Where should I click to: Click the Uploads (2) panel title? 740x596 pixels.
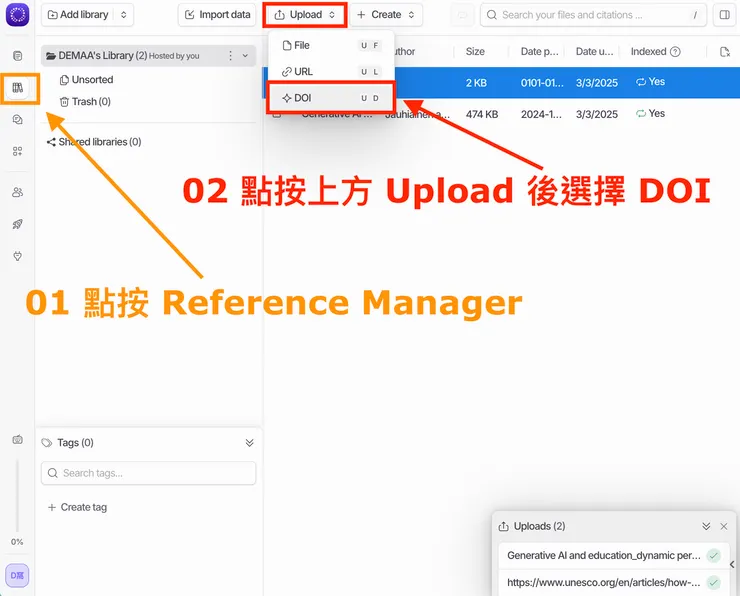pyautogui.click(x=539, y=526)
